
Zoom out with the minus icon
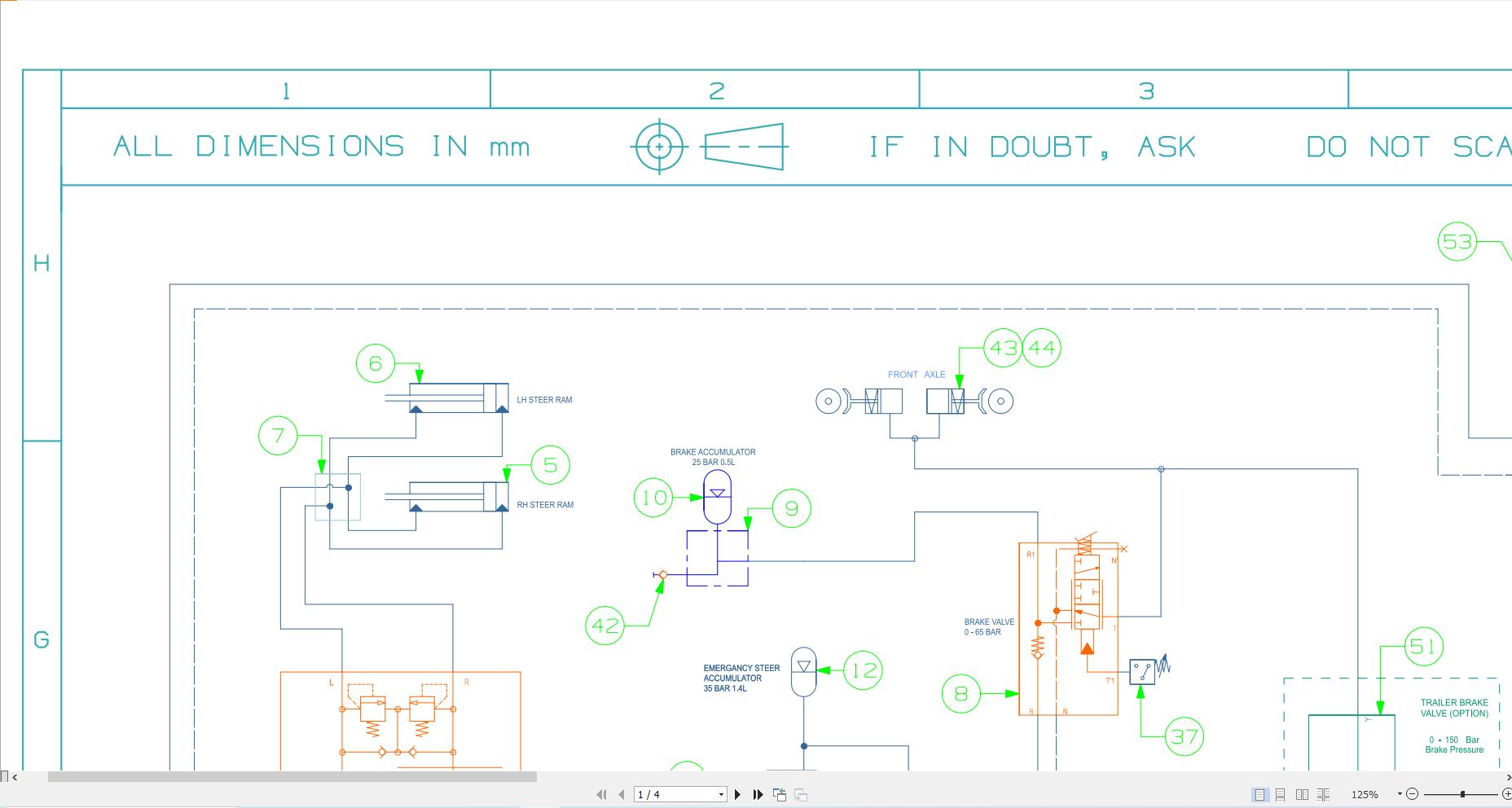point(1413,794)
